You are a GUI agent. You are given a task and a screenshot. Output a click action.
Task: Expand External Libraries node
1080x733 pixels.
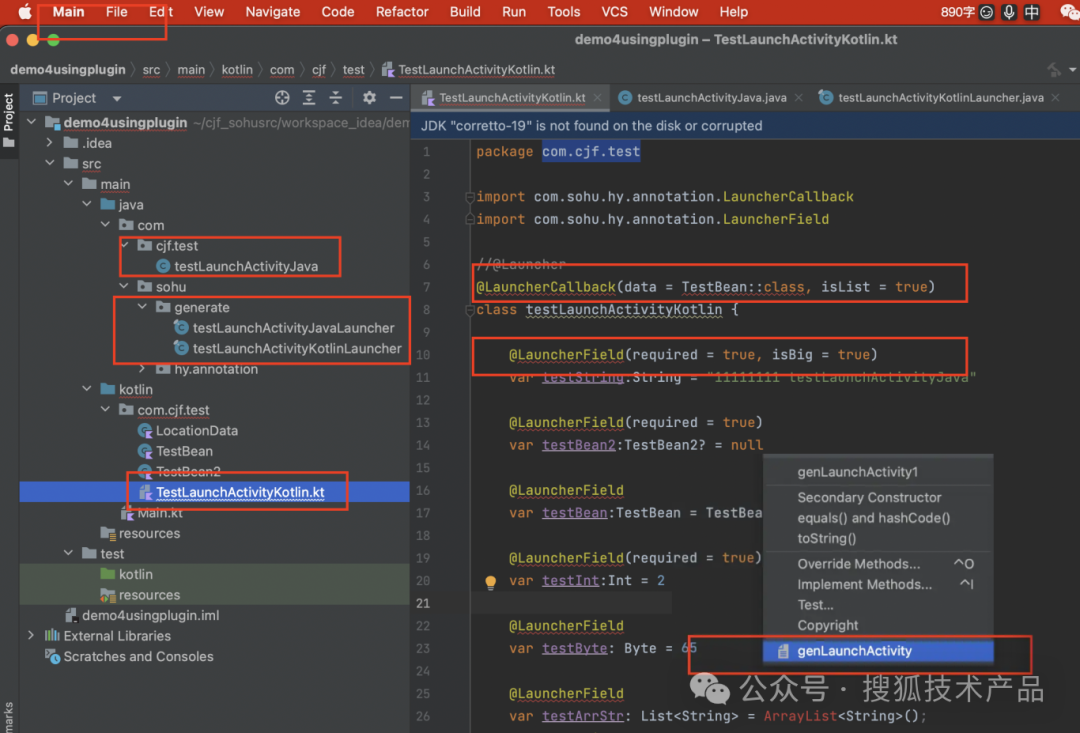(x=31, y=635)
